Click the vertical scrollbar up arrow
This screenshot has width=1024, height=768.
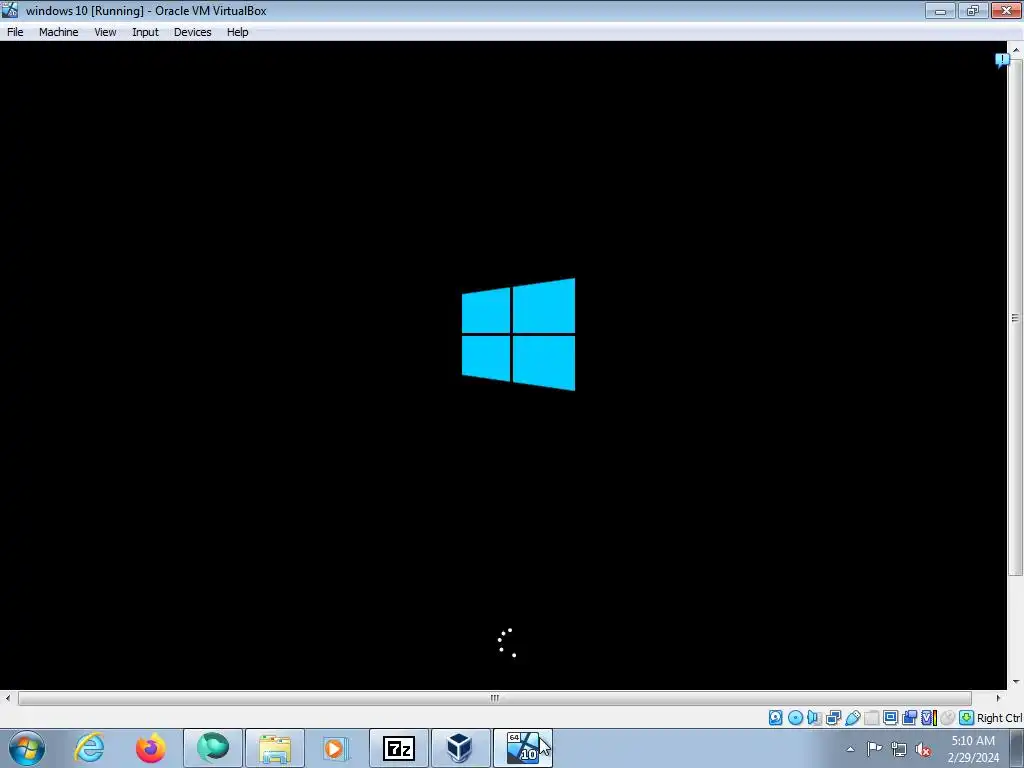(x=1016, y=50)
